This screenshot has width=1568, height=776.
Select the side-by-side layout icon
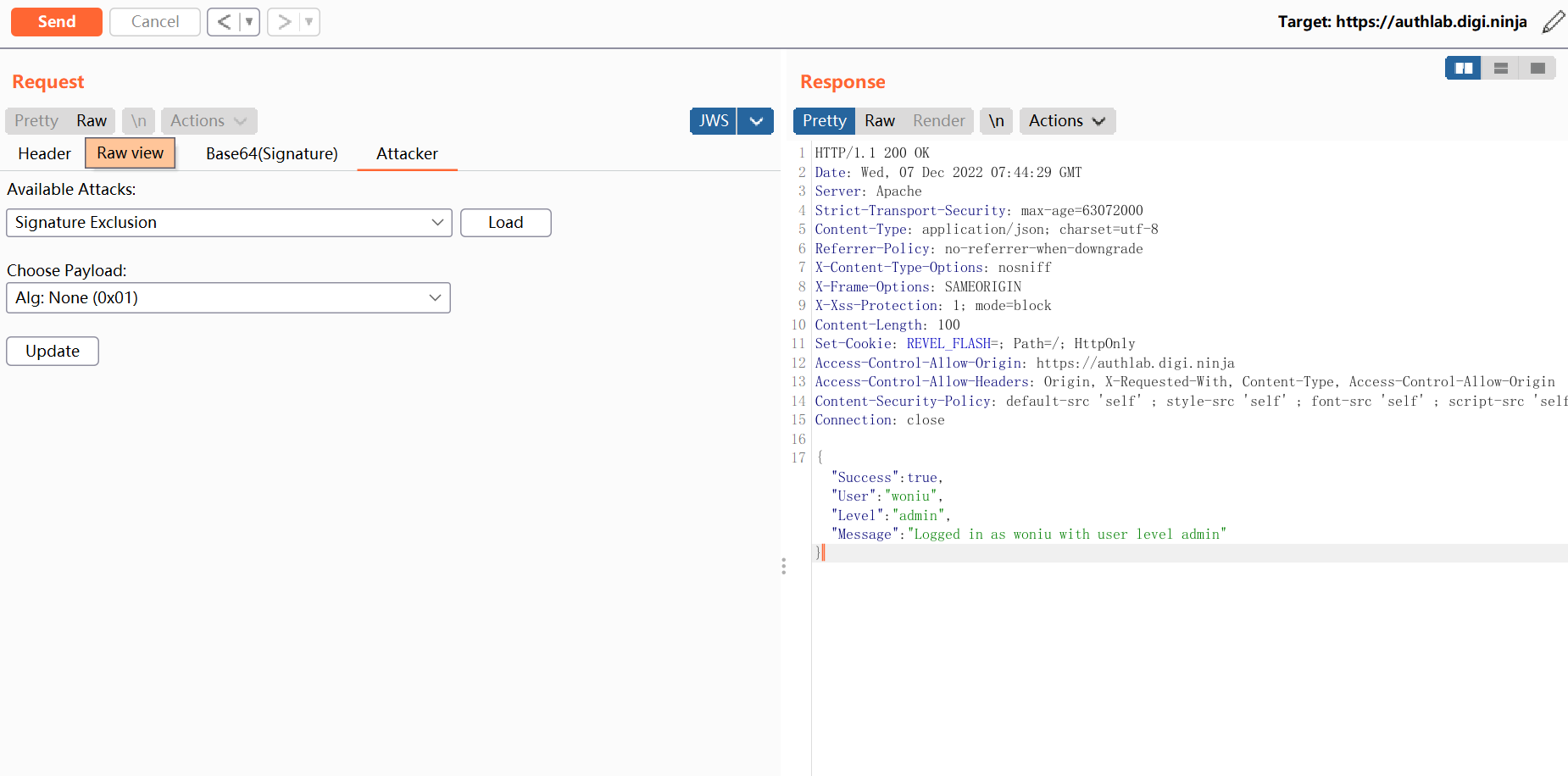pyautogui.click(x=1464, y=68)
